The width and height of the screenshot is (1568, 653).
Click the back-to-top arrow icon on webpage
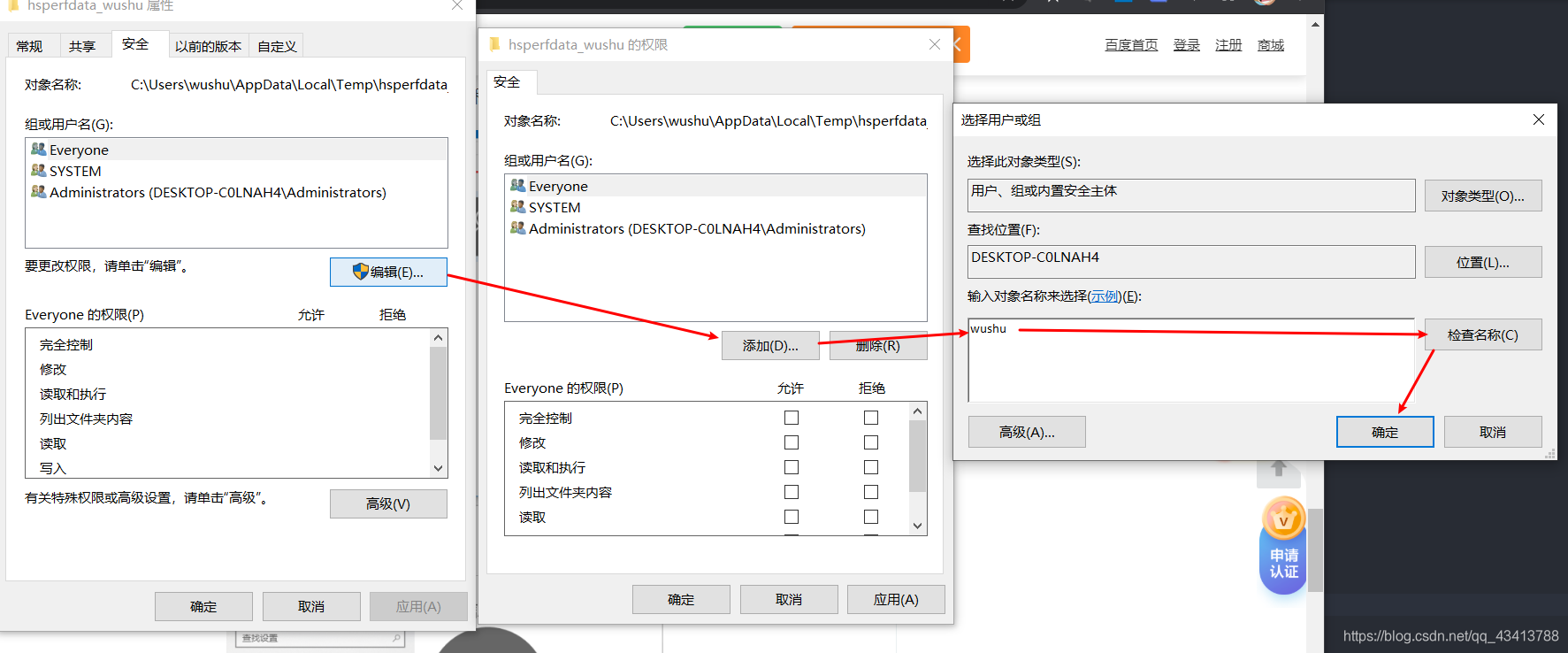tap(1279, 470)
